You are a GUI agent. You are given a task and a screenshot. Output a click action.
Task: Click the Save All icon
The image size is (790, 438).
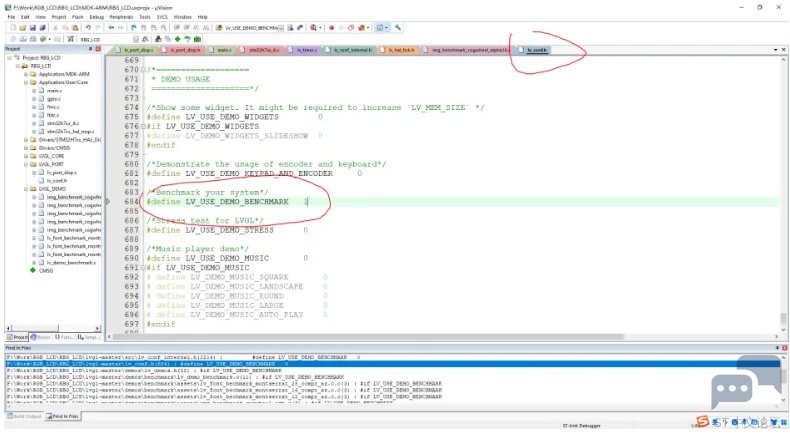coord(42,28)
